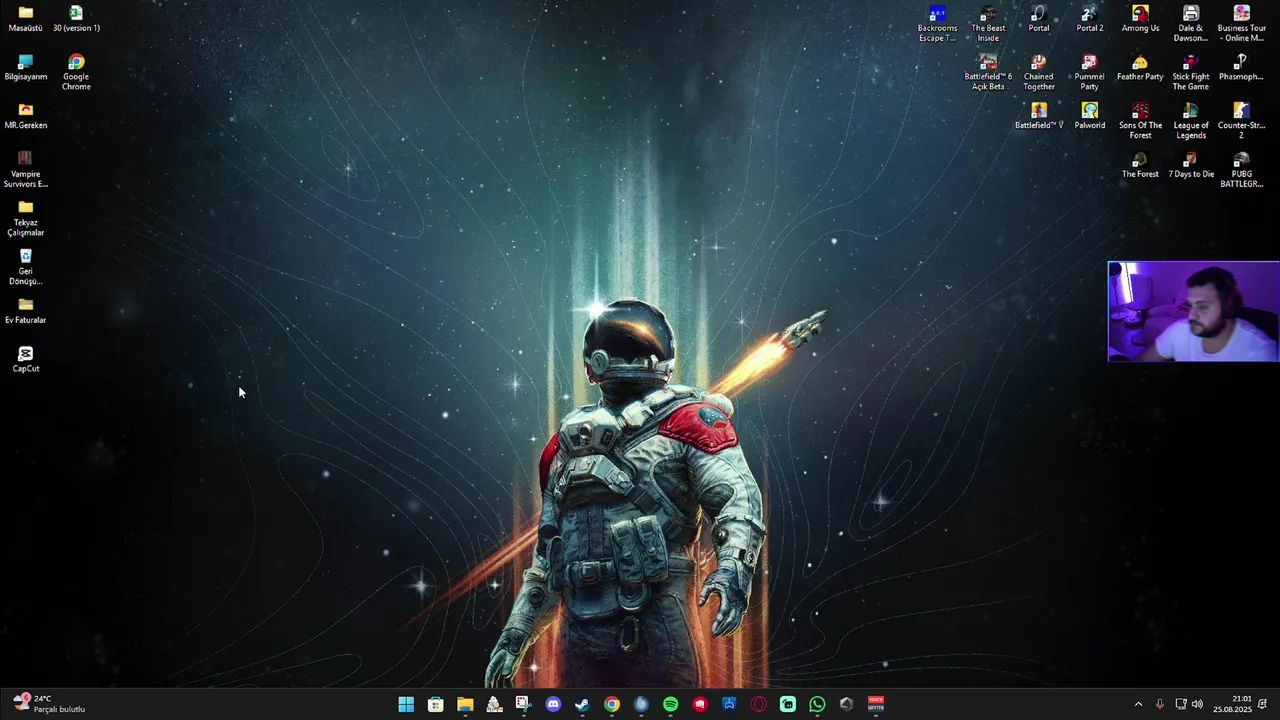Select the Bilgisayarım desktop icon

[x=25, y=68]
